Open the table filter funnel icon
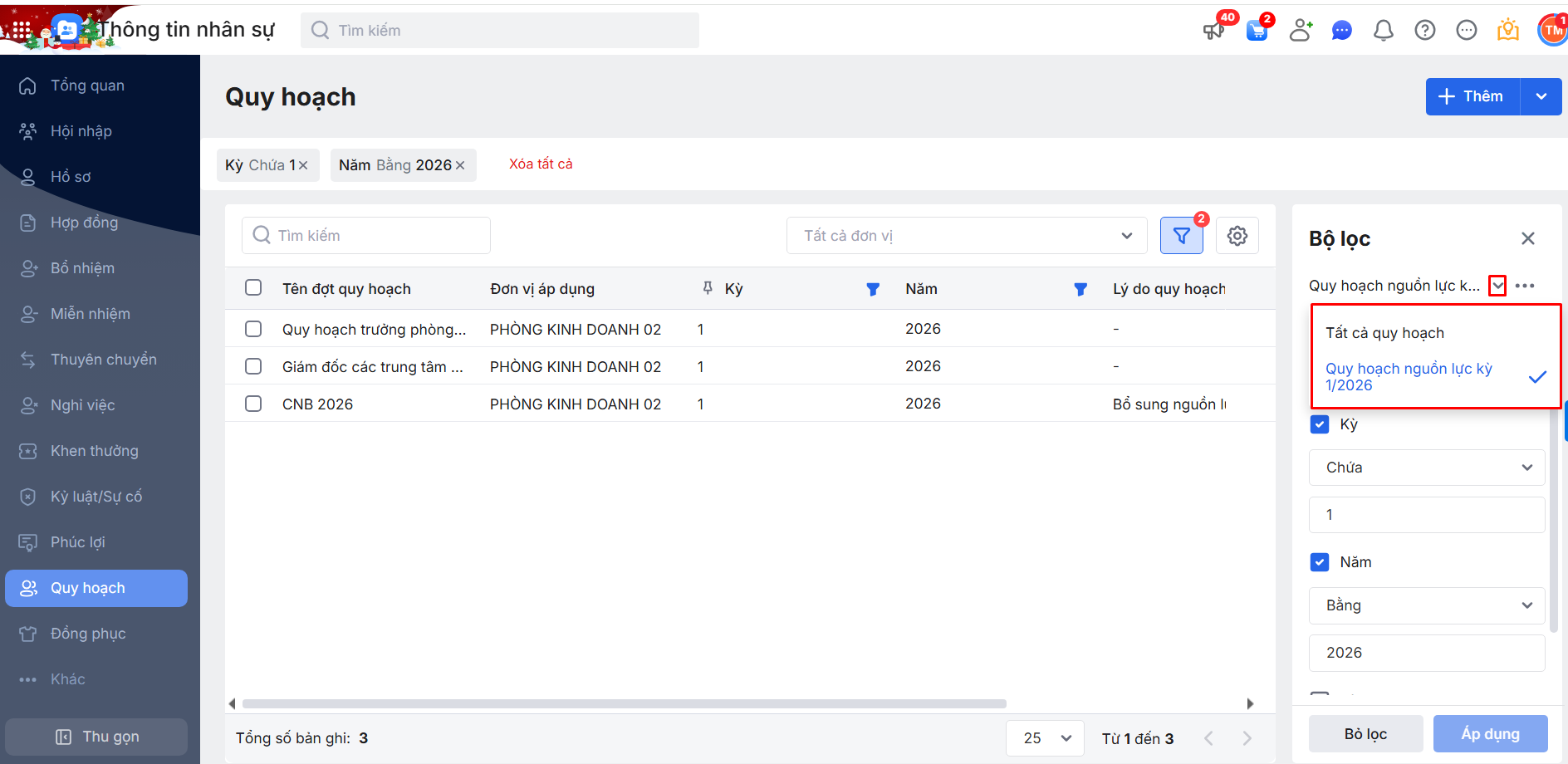Viewport: 1568px width, 764px height. click(x=1181, y=236)
